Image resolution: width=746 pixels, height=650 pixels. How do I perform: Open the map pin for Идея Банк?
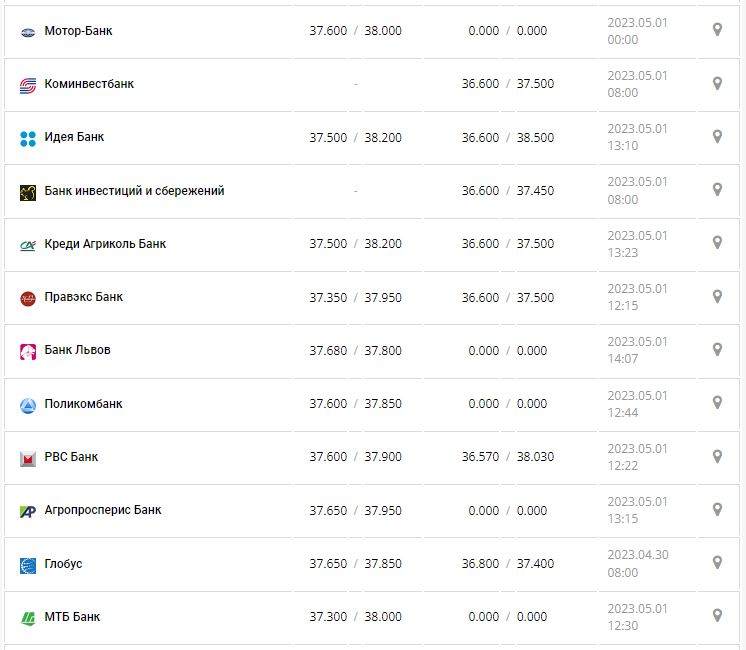[x=717, y=136]
